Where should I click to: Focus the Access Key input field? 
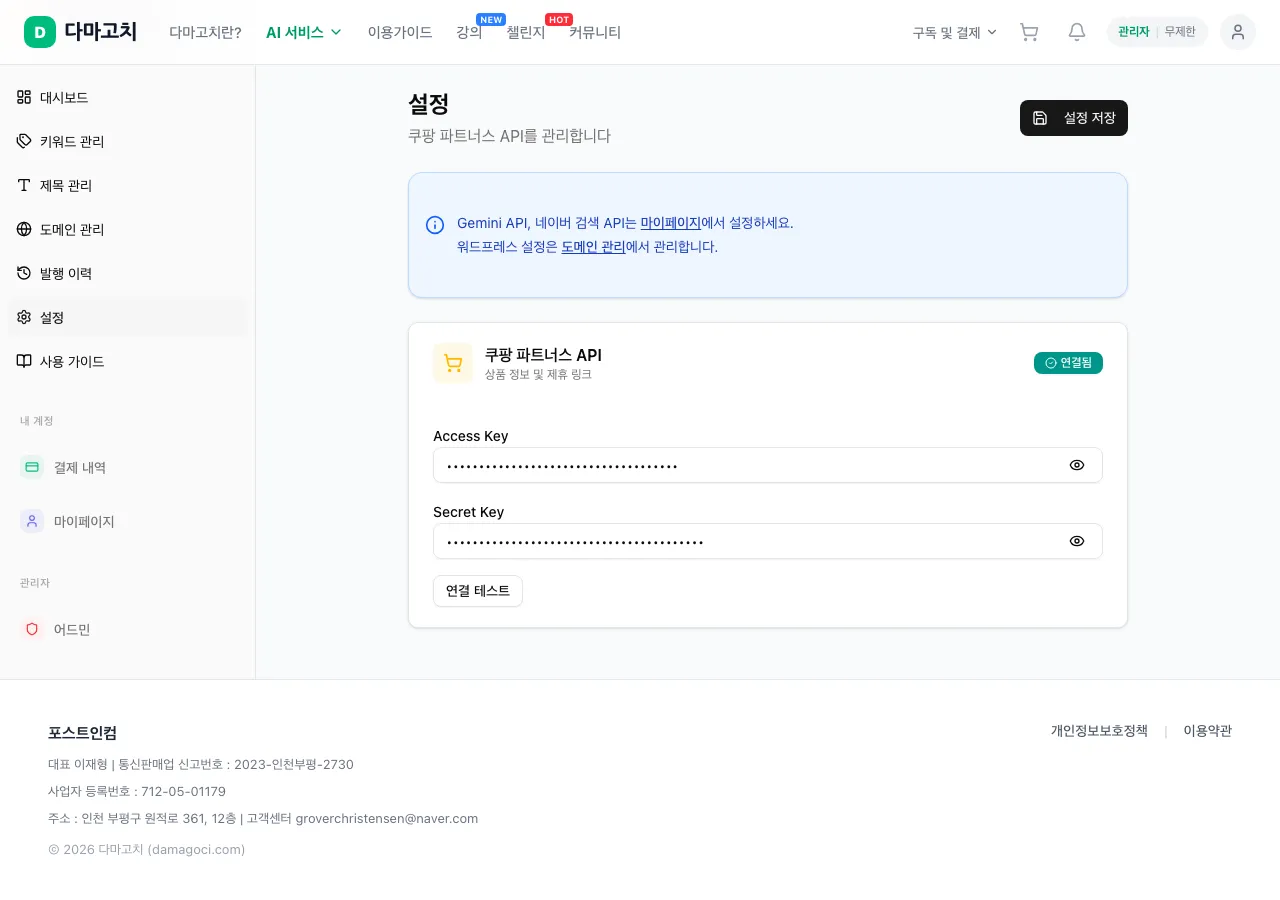[x=768, y=465]
